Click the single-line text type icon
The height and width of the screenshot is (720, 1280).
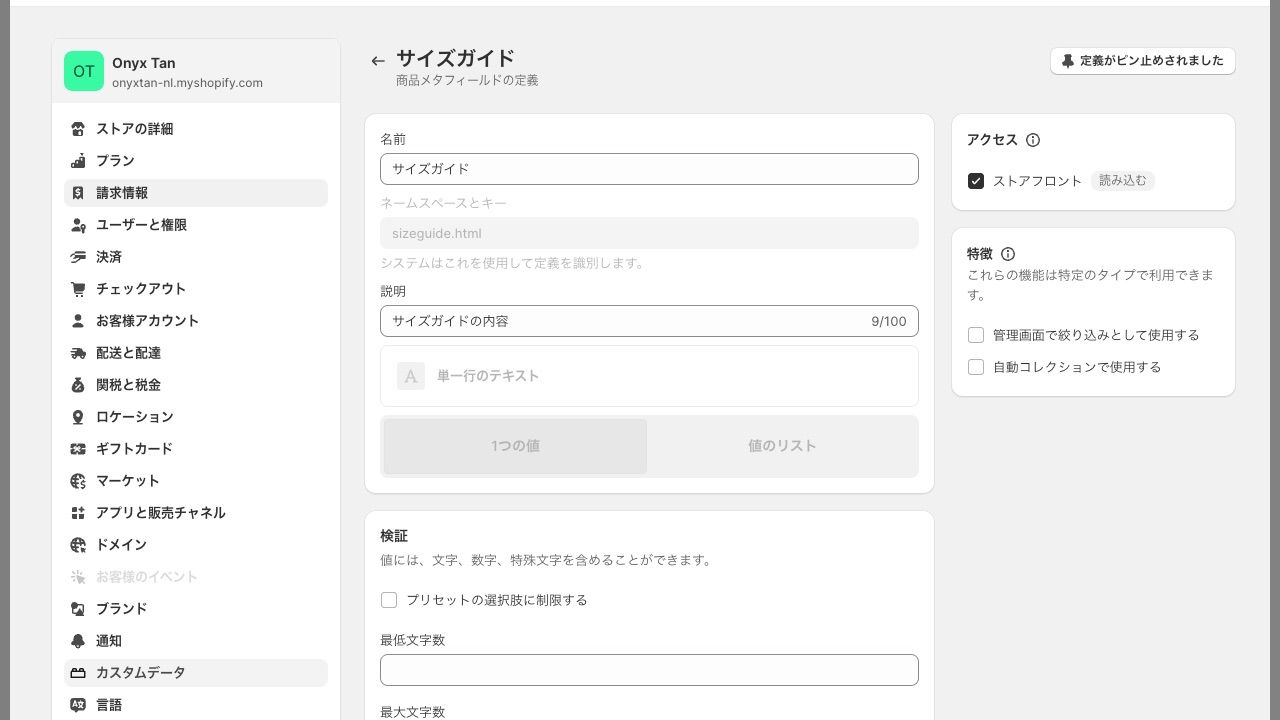tap(411, 376)
